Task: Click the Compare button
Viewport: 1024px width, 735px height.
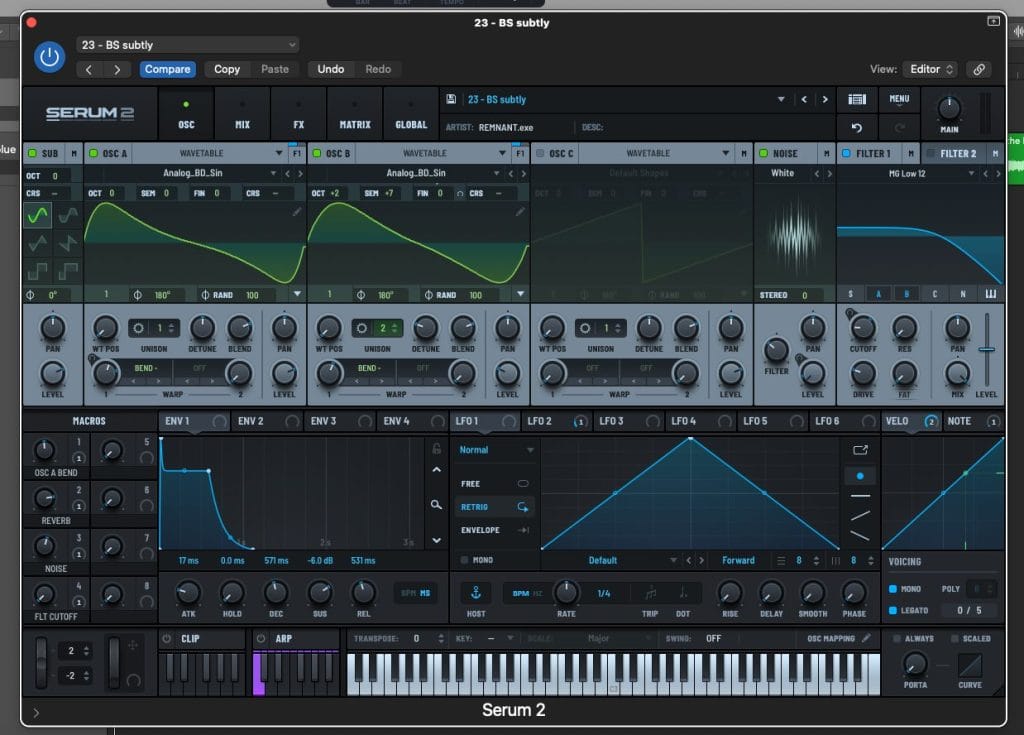Action: click(168, 69)
